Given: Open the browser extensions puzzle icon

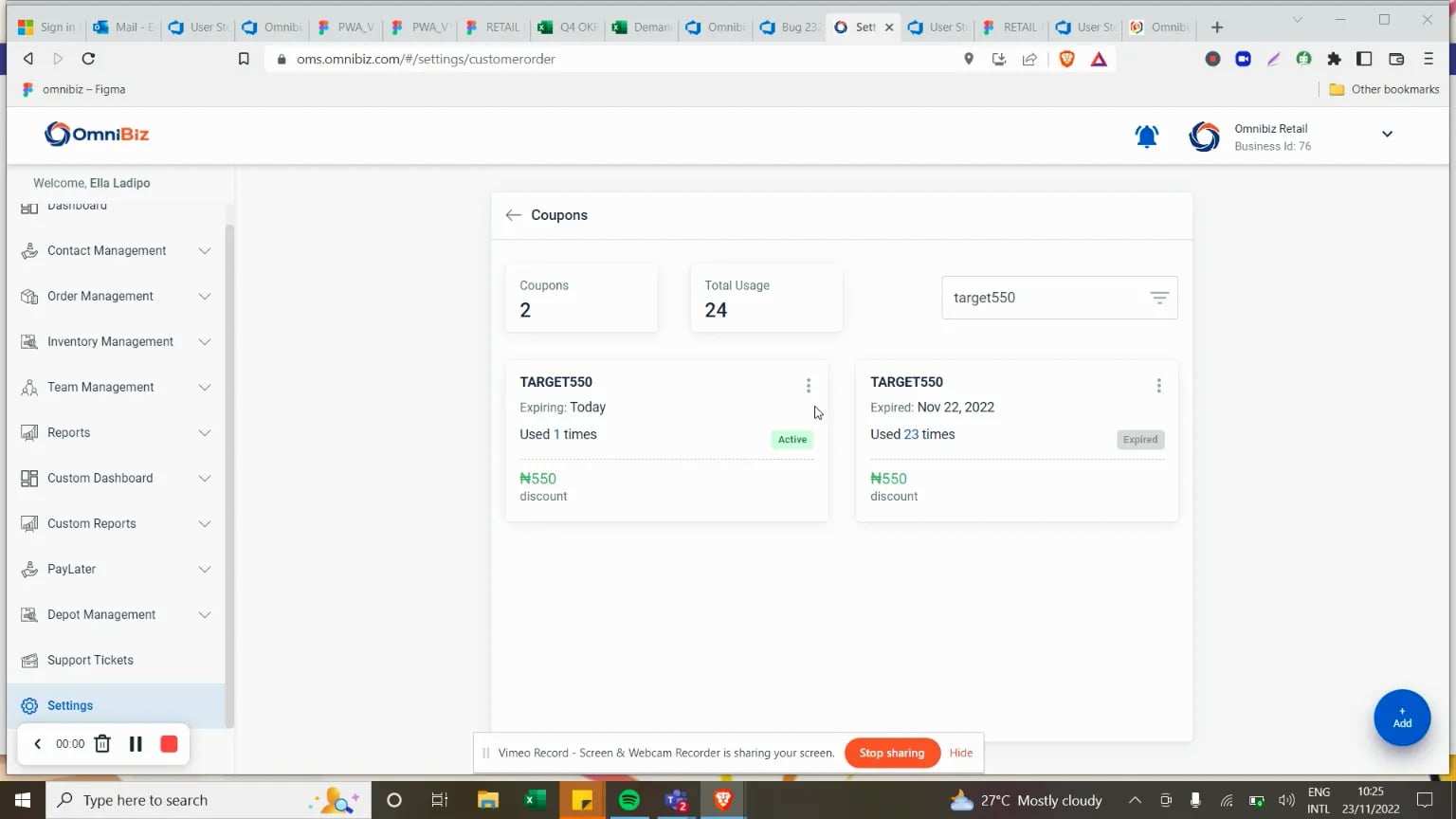Looking at the screenshot, I should pyautogui.click(x=1335, y=59).
